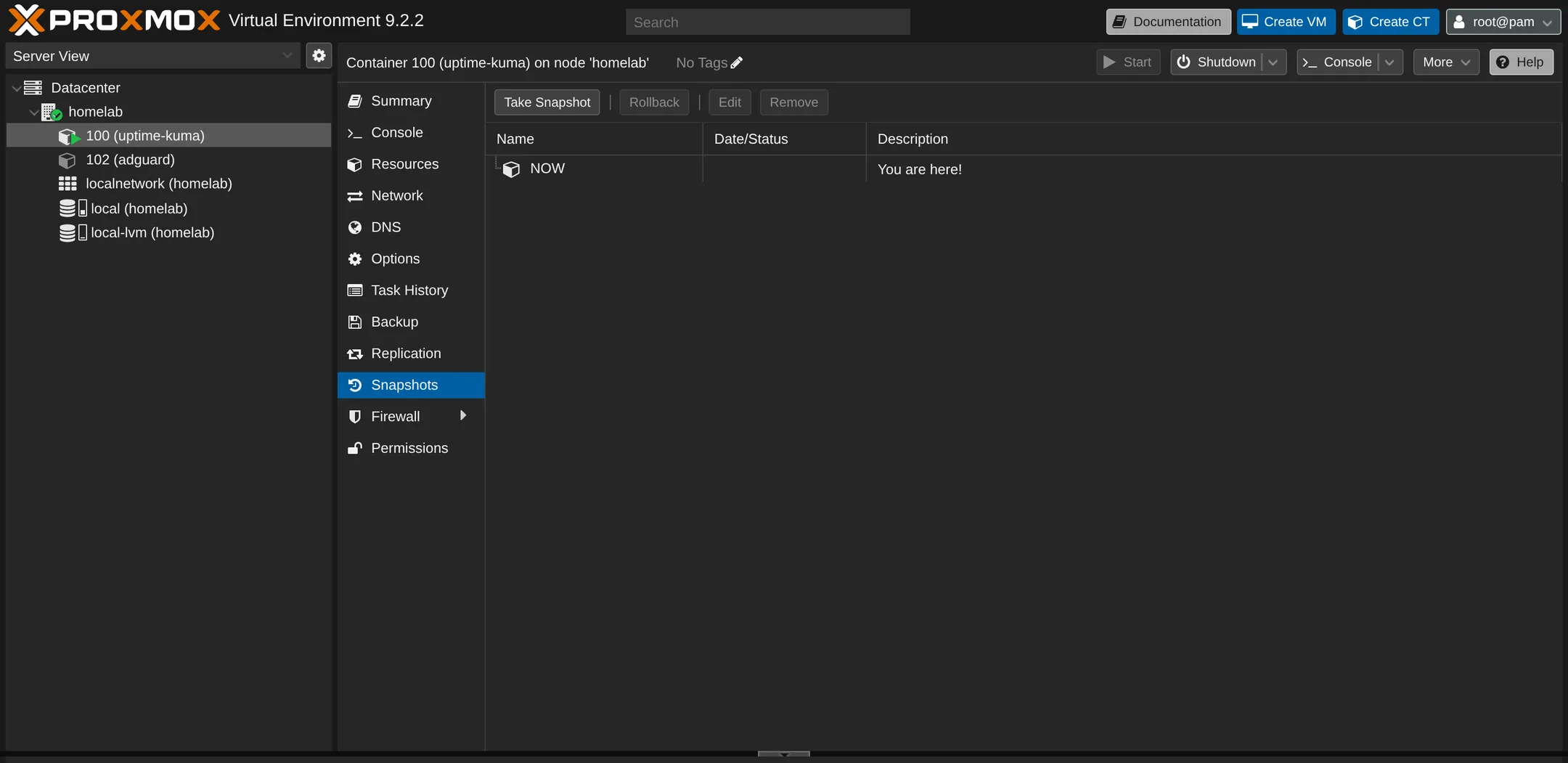Click the Shutdown button
Screen dimensions: 1568x763
(1217, 62)
